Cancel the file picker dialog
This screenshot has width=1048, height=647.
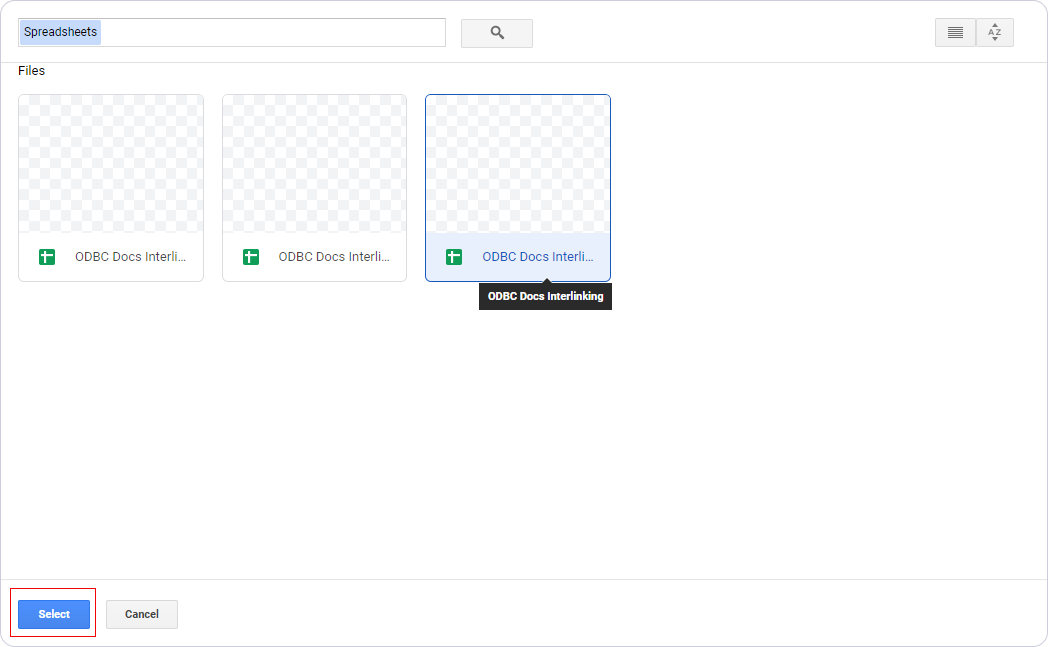[x=142, y=614]
